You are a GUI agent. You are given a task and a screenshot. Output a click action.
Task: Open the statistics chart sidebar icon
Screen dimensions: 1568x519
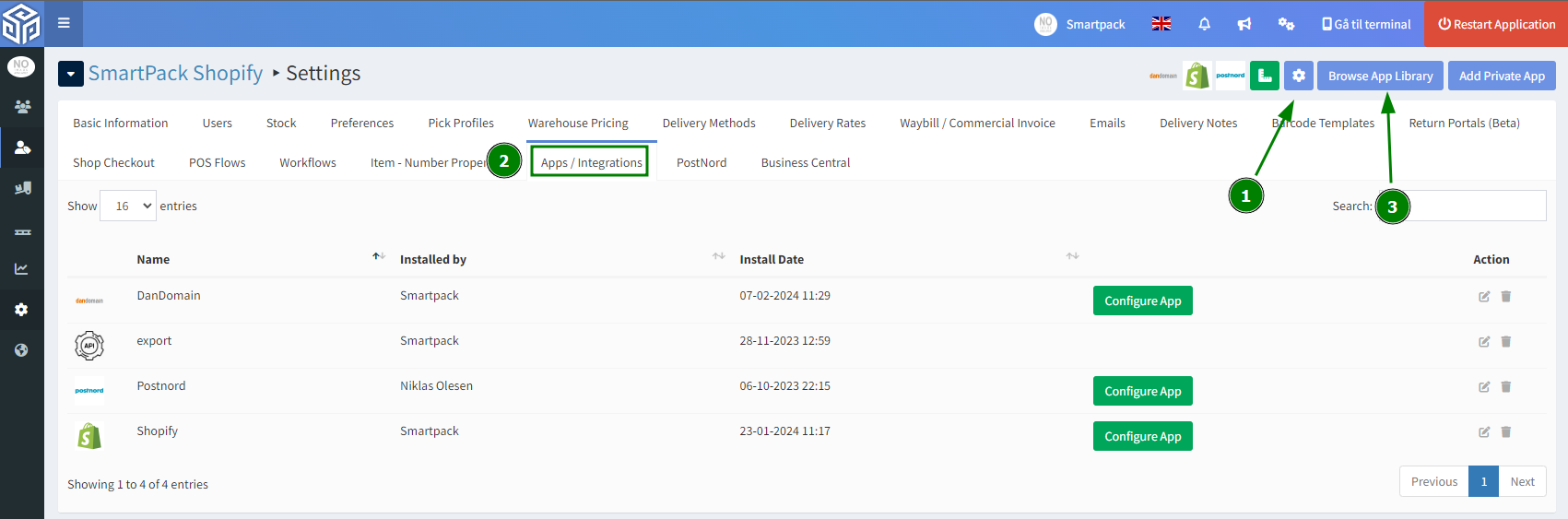tap(22, 269)
